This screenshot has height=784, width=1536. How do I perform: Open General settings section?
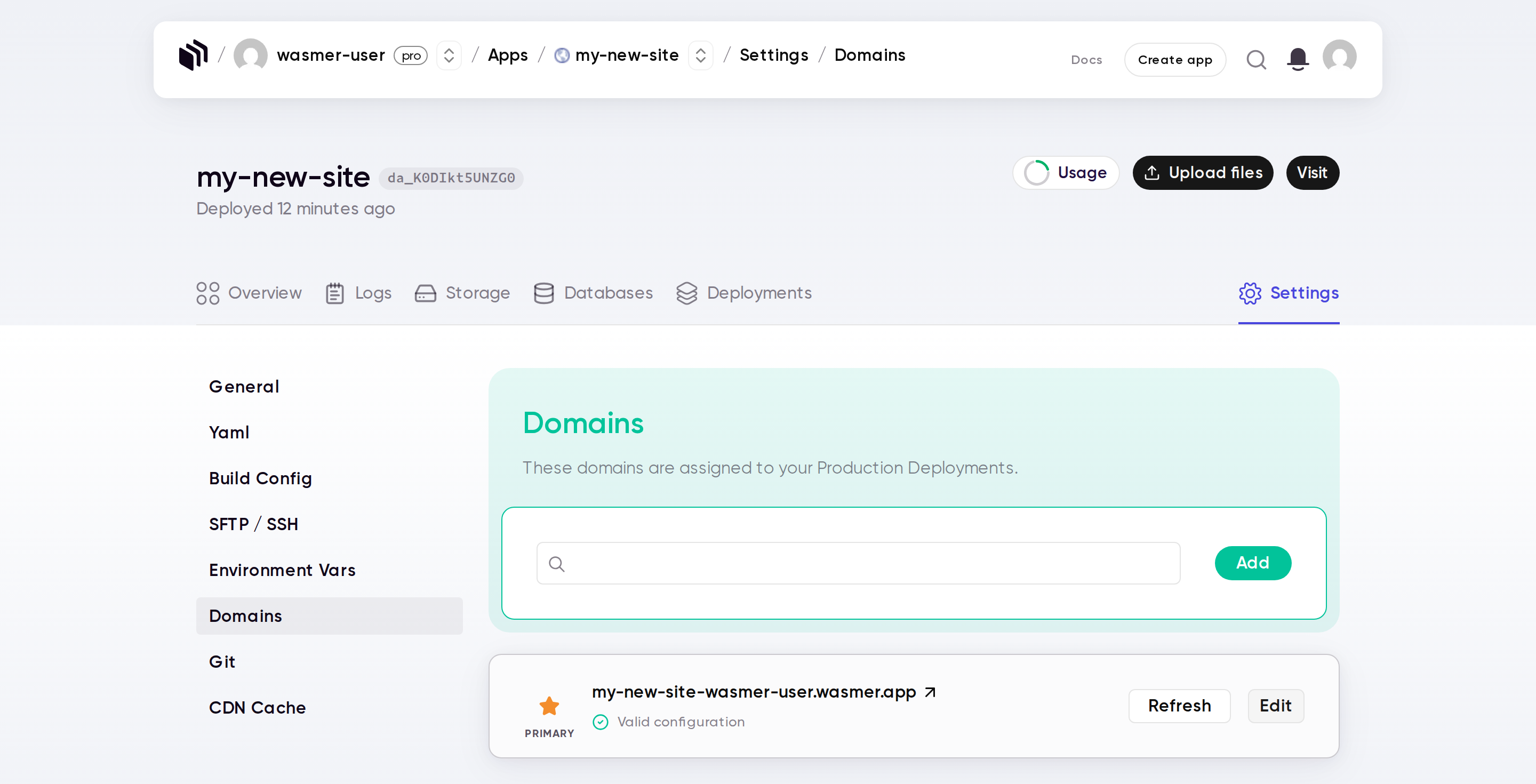click(329, 387)
